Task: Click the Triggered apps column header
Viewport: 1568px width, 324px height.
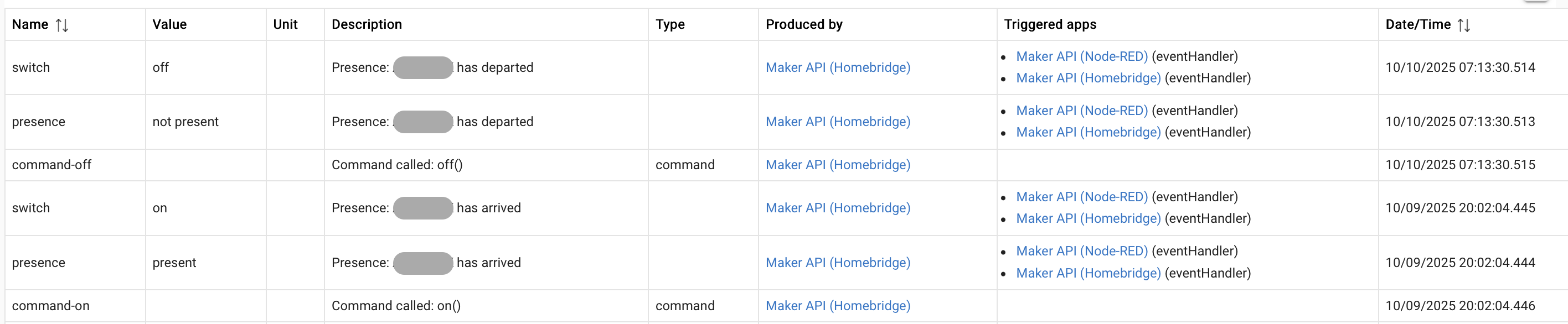Action: [1049, 24]
